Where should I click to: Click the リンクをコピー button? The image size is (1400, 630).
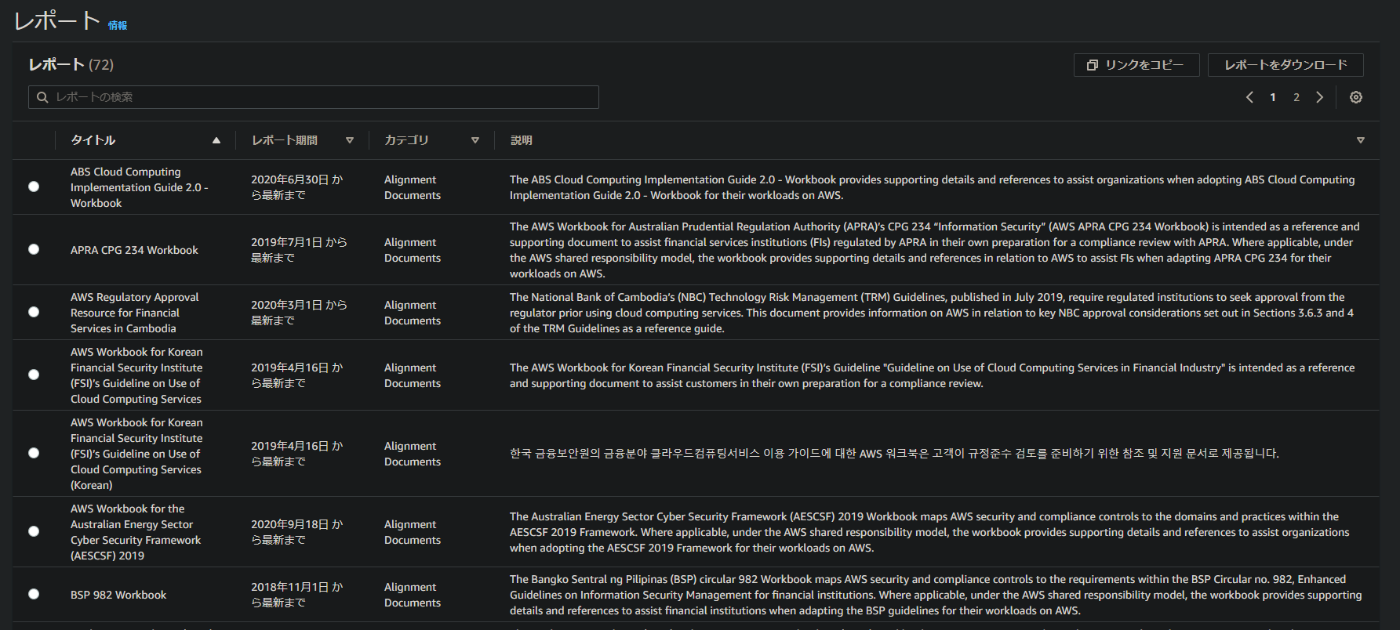point(1136,65)
